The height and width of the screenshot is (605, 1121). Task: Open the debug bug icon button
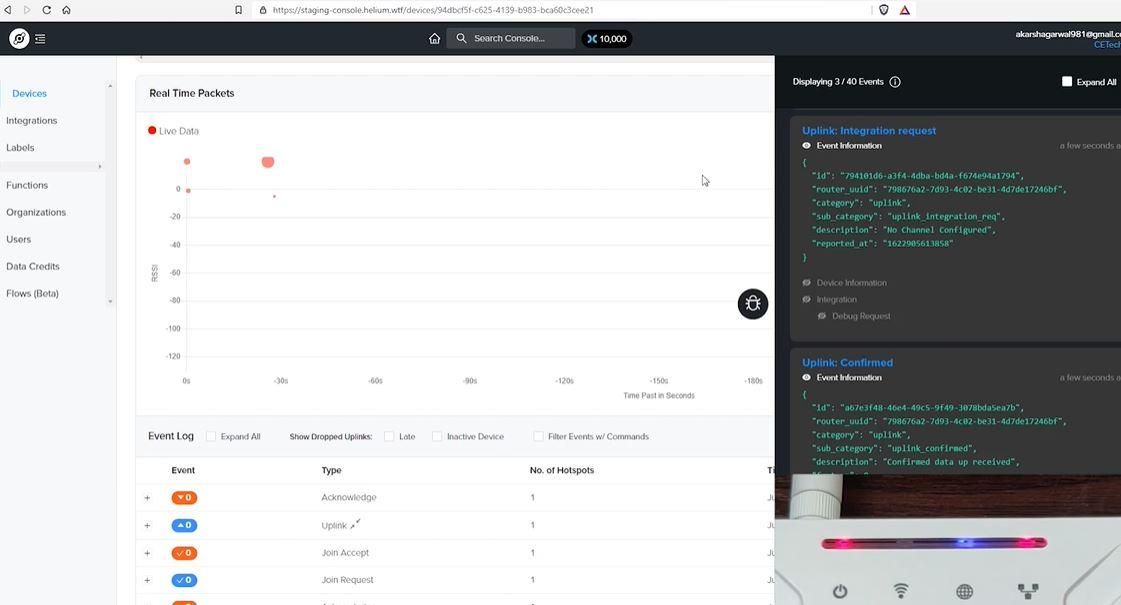point(753,304)
